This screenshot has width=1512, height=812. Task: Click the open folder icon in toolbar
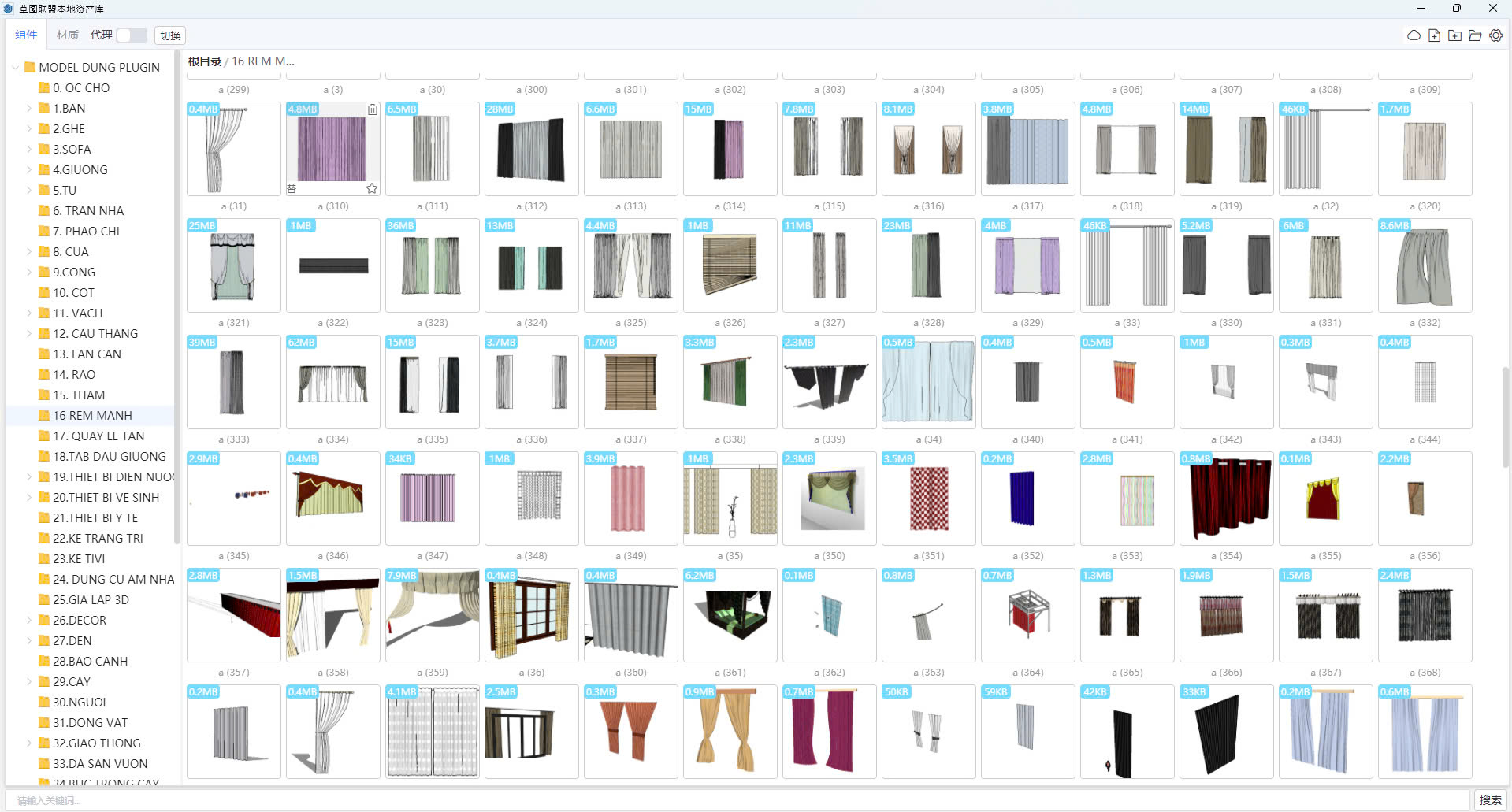point(1475,35)
